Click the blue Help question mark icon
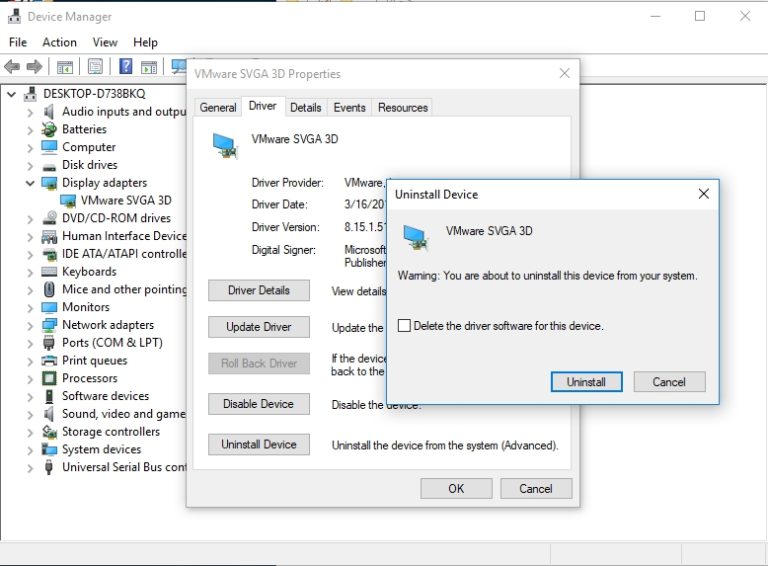 tap(126, 66)
